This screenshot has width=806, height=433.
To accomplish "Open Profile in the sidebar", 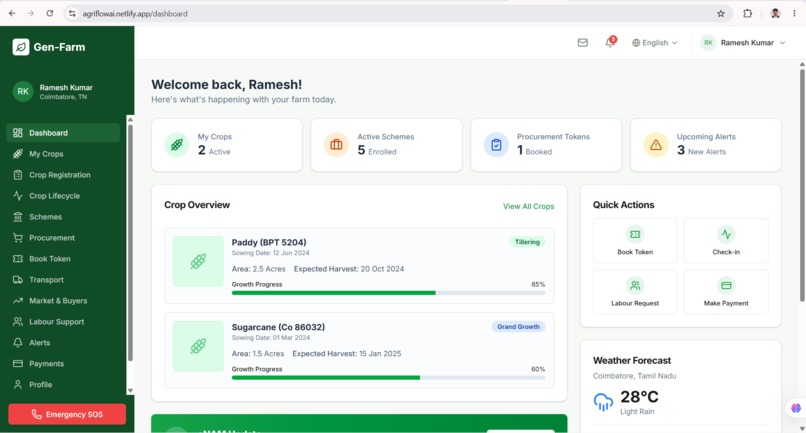I will (63, 385).
